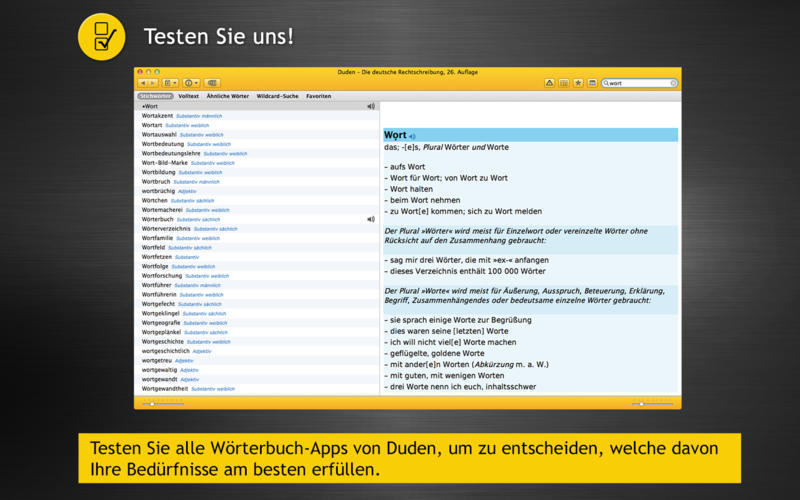Click the warning triangle toolbar icon
The height and width of the screenshot is (500, 800).
coord(549,83)
